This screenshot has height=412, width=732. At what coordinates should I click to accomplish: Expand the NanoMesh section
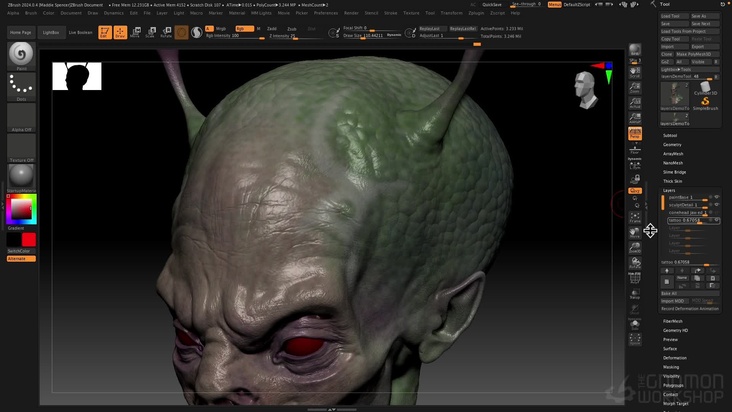[x=673, y=163]
